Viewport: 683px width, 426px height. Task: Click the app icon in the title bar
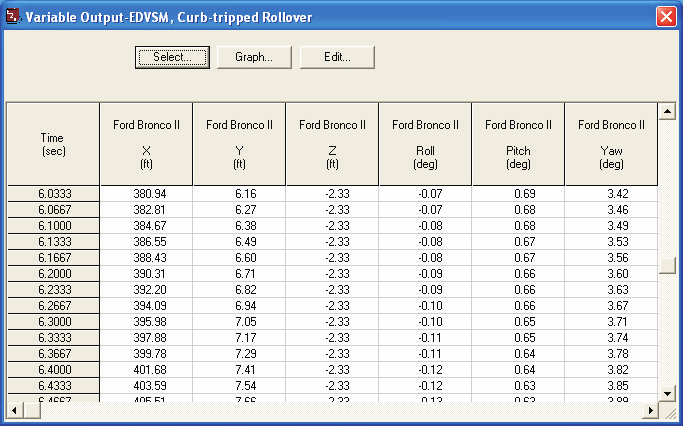[x=12, y=17]
